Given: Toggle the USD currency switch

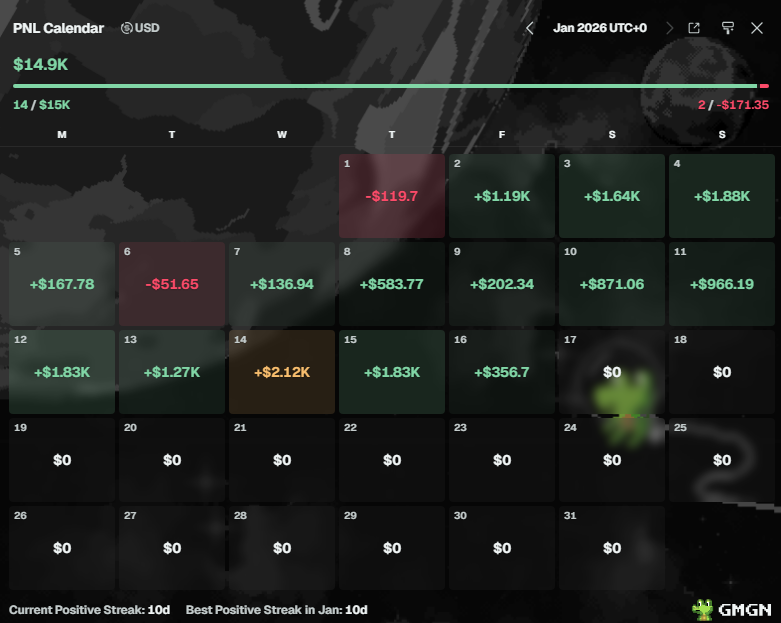Looking at the screenshot, I should tap(140, 28).
